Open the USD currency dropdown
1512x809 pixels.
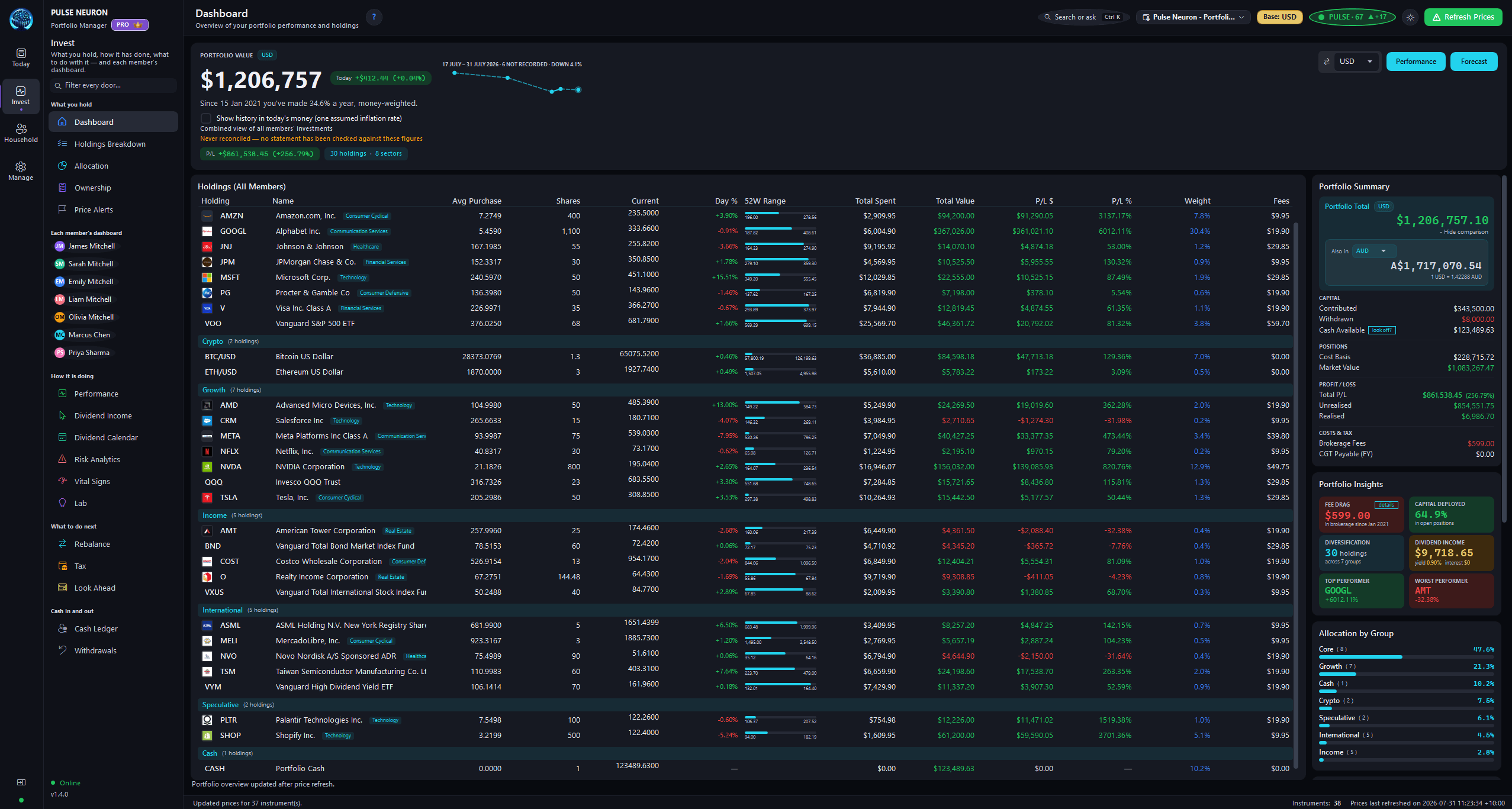[1357, 62]
